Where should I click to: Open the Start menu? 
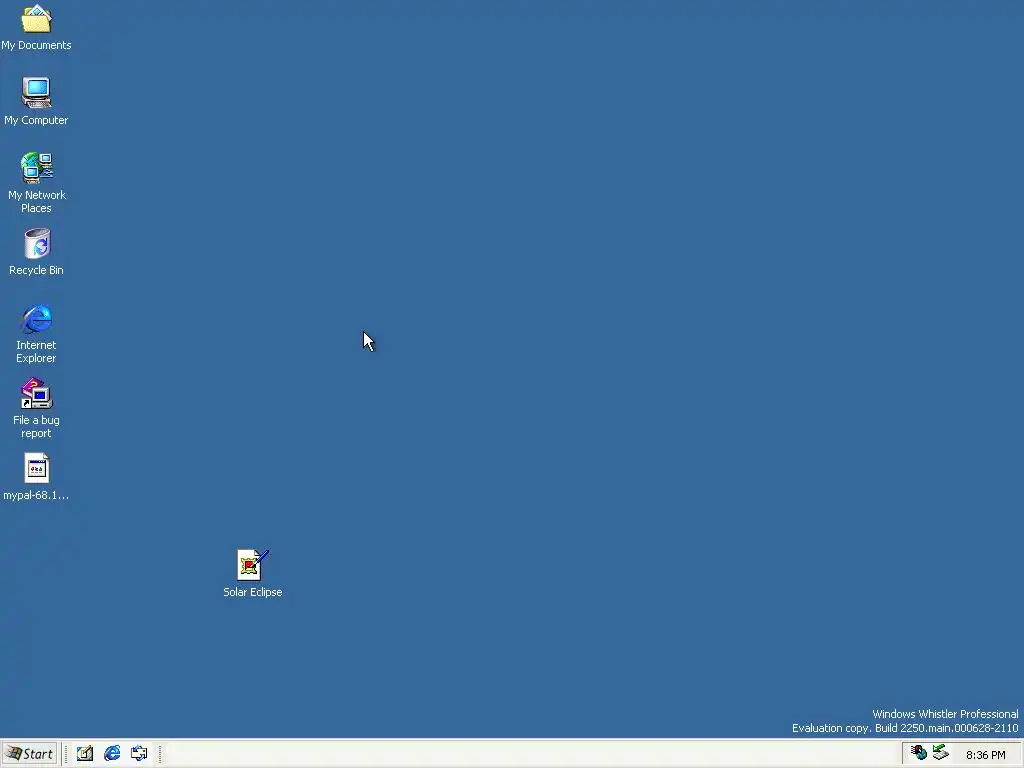(30, 754)
